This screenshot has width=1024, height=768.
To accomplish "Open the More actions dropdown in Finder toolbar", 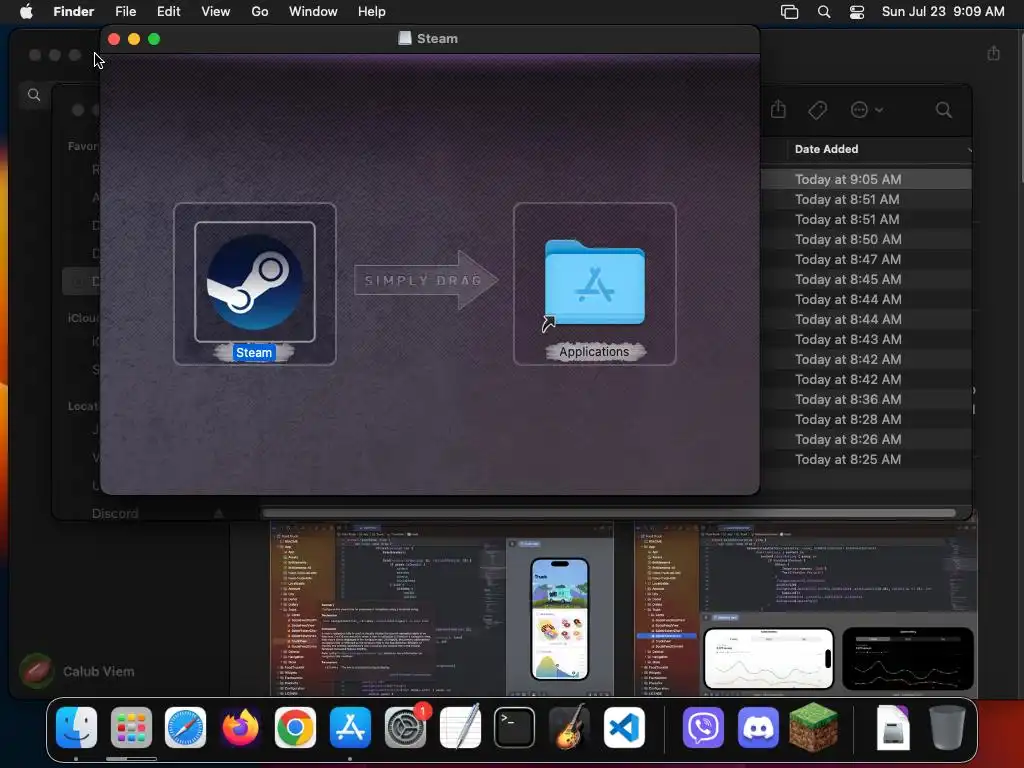I will pos(867,110).
